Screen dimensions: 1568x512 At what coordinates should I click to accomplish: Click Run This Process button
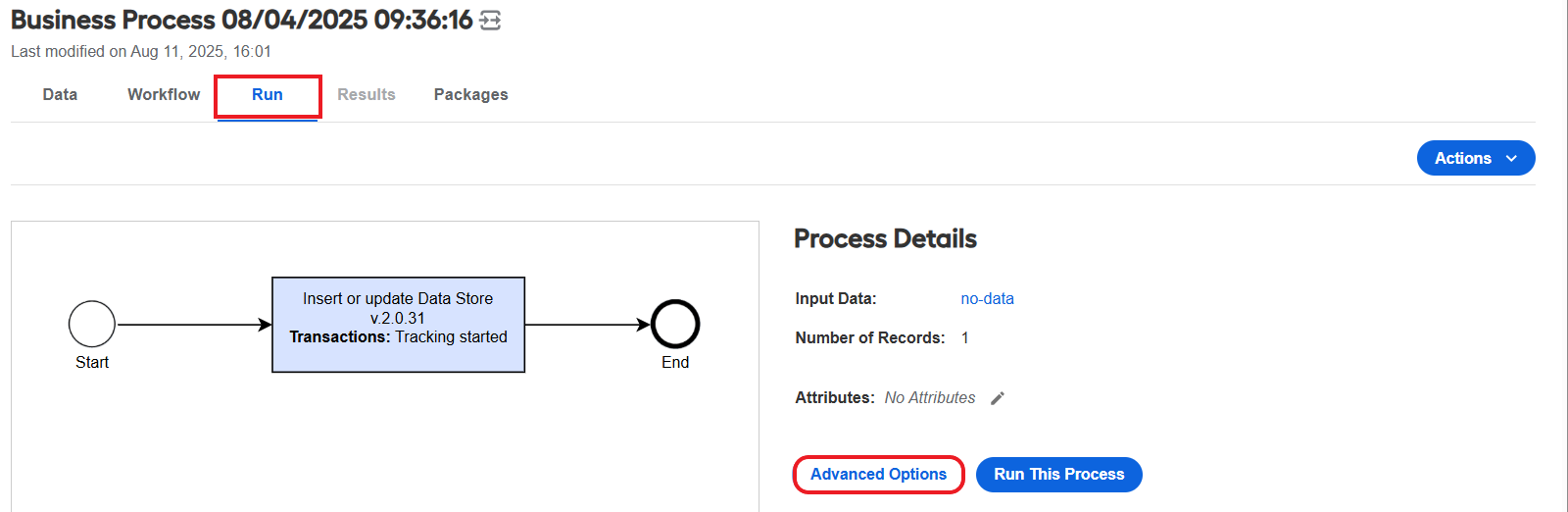point(1059,475)
